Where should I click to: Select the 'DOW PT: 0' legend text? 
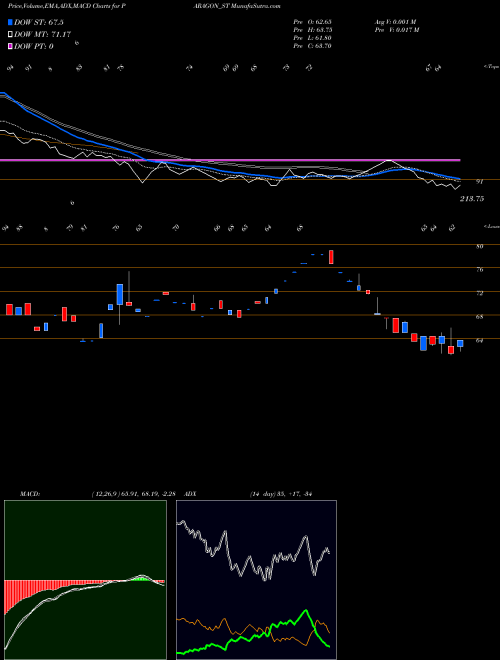click(x=34, y=46)
